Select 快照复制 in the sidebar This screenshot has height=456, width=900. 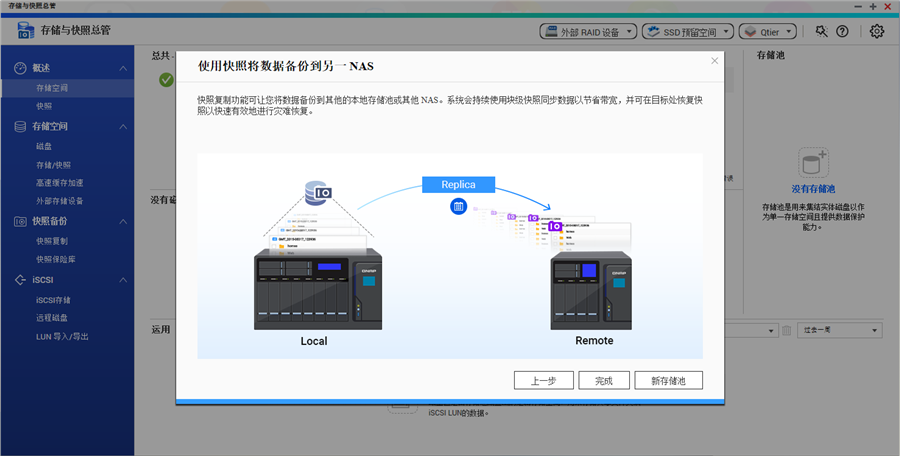click(52, 241)
